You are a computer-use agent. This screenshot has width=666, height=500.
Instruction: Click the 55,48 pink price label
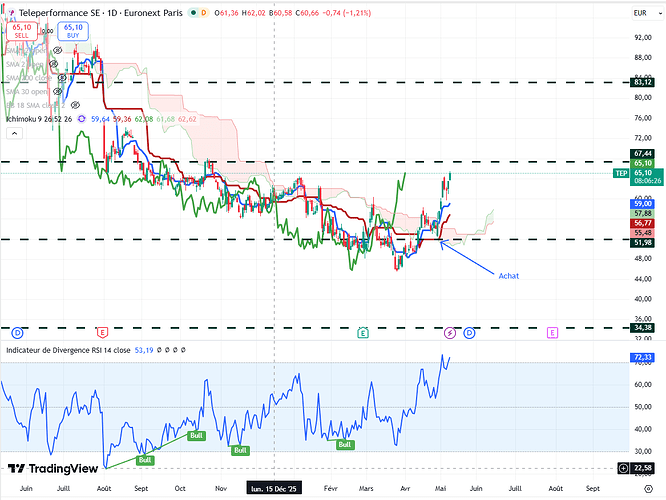[643, 233]
